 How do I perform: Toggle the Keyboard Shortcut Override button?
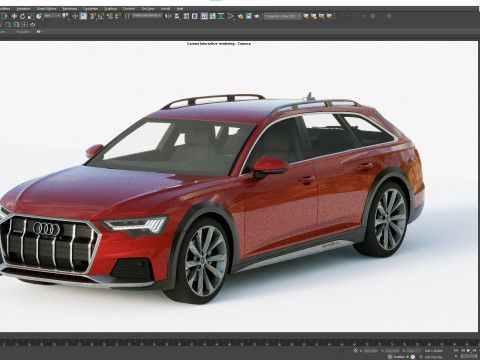tap(83, 16)
